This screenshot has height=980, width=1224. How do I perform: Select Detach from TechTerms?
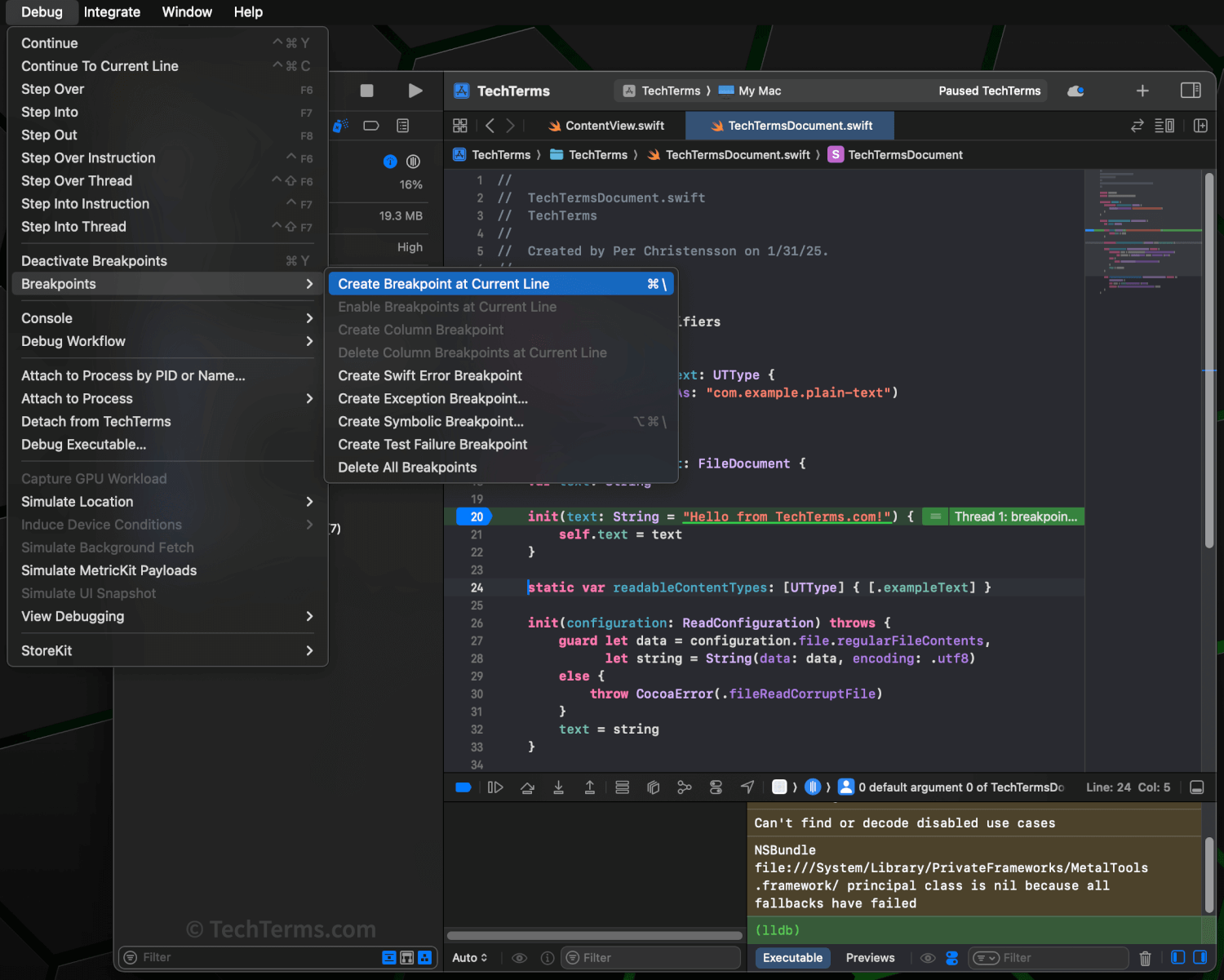167,422
